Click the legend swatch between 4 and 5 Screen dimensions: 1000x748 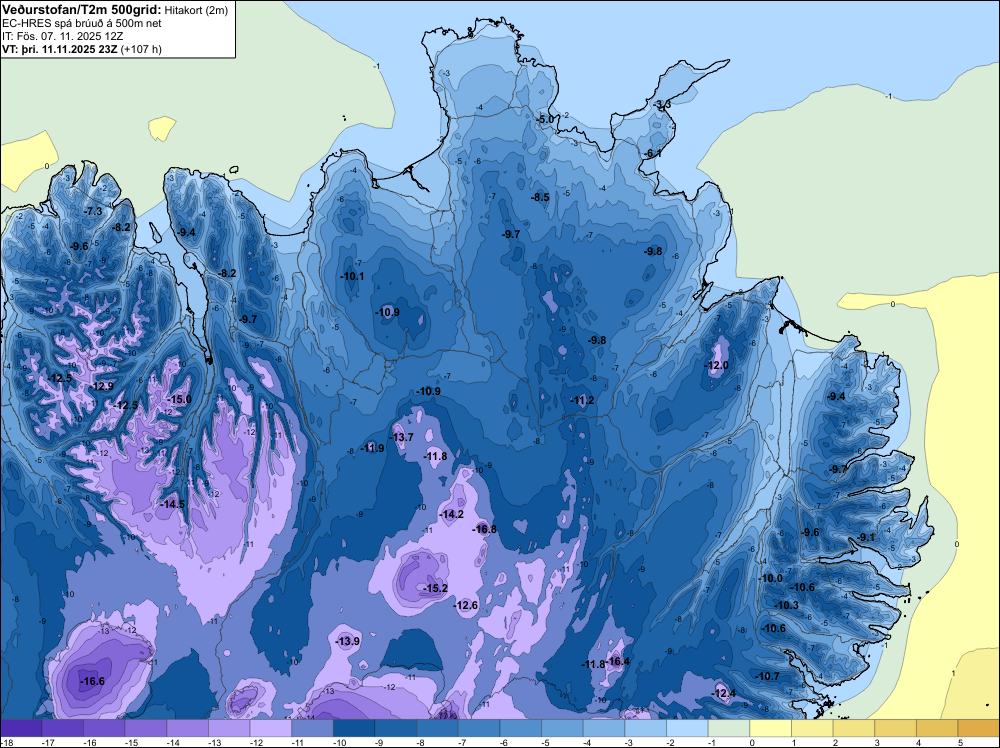937,728
